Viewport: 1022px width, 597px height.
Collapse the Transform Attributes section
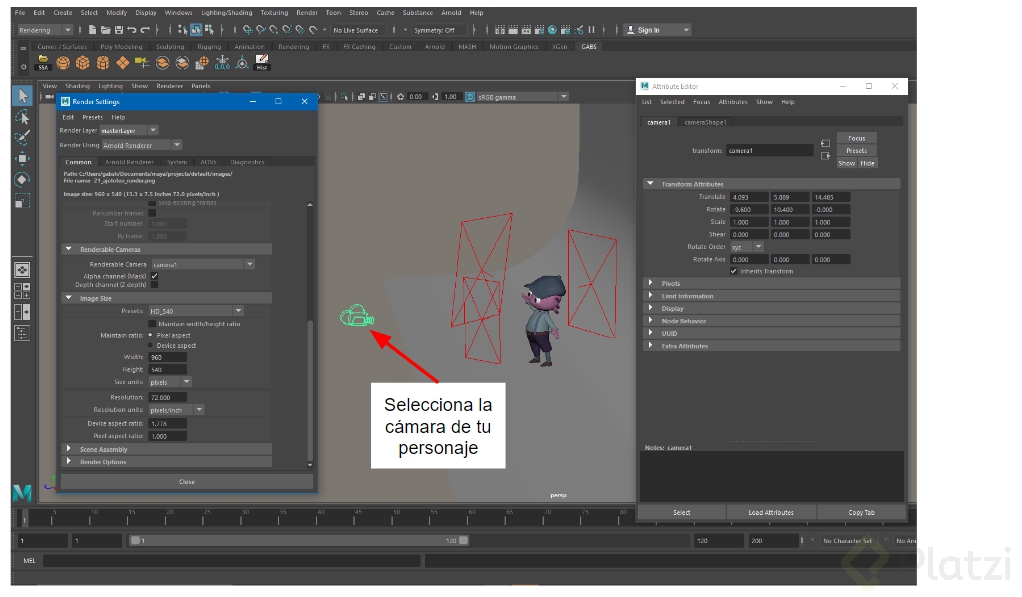click(772, 184)
